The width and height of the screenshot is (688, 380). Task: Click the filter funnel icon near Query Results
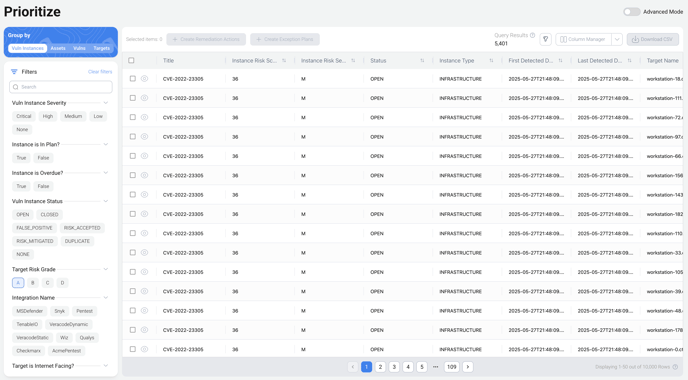(545, 39)
